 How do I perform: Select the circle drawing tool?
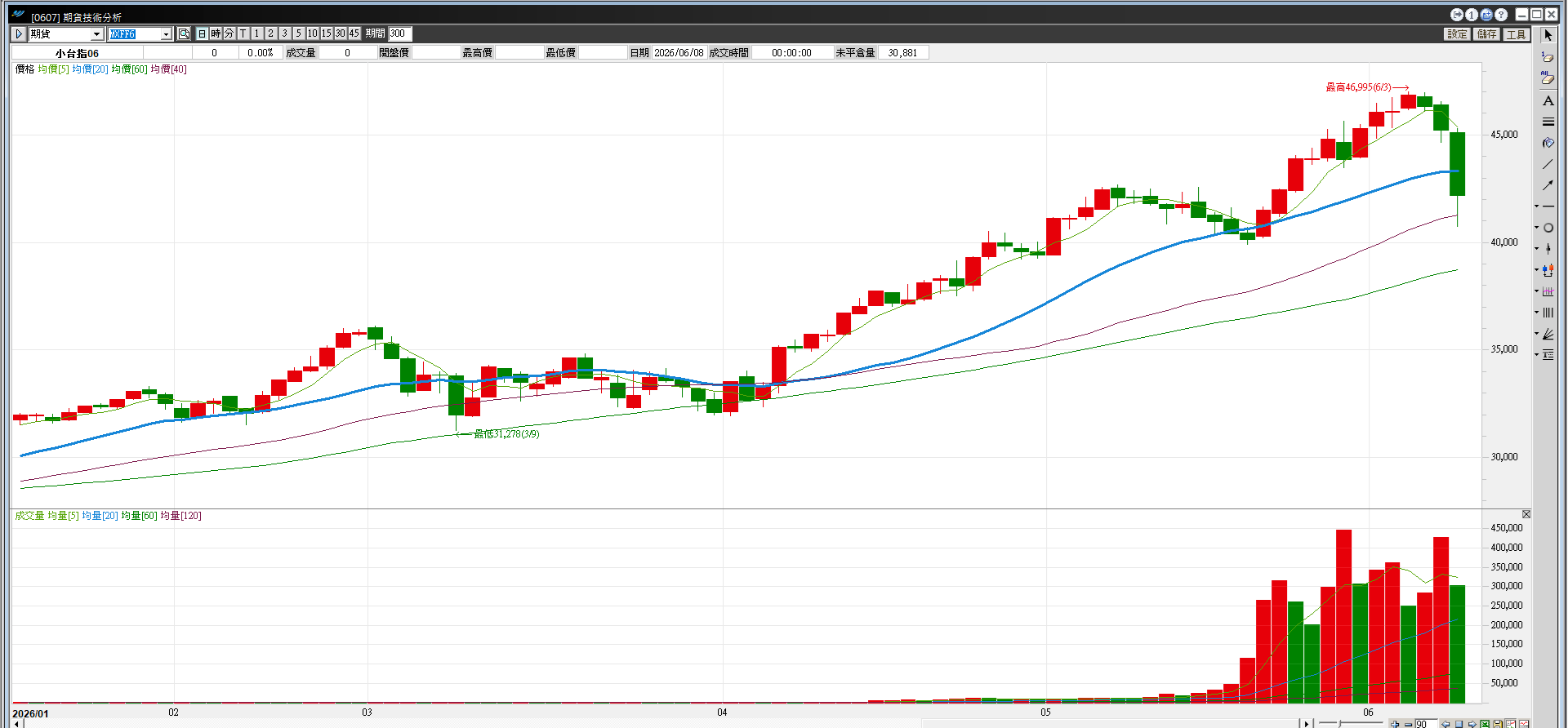click(x=1548, y=228)
